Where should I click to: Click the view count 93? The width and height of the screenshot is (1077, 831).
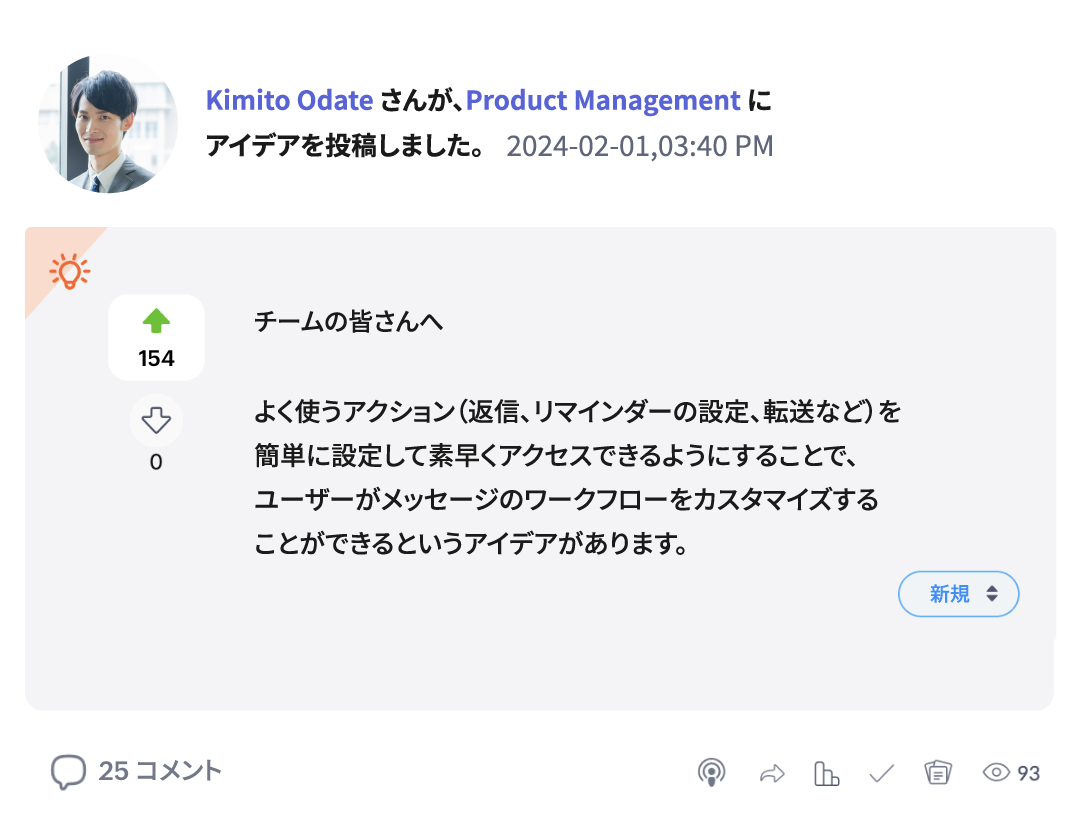1031,772
